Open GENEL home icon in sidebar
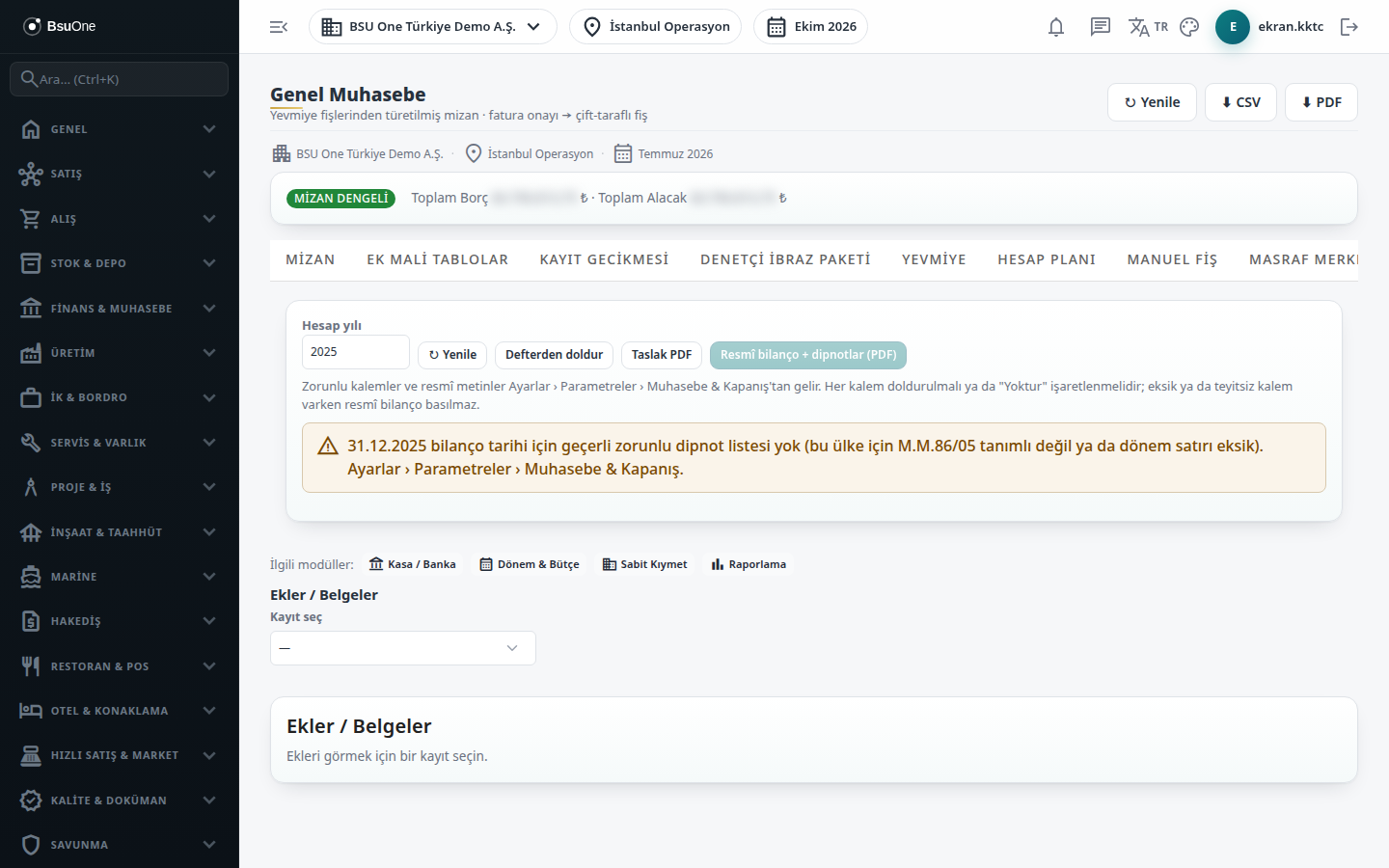 click(31, 129)
